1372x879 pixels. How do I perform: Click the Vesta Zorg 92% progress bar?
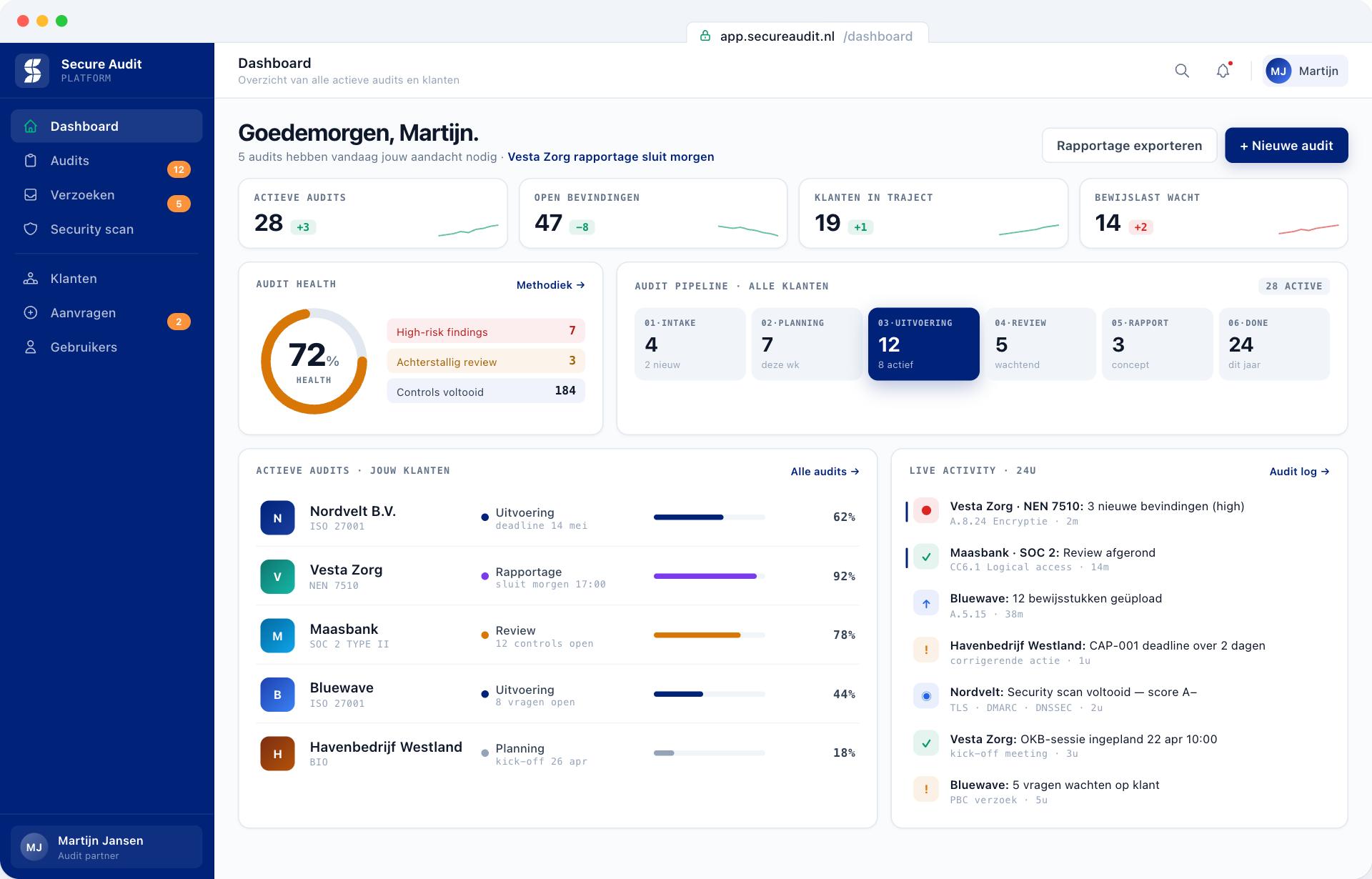pos(709,576)
